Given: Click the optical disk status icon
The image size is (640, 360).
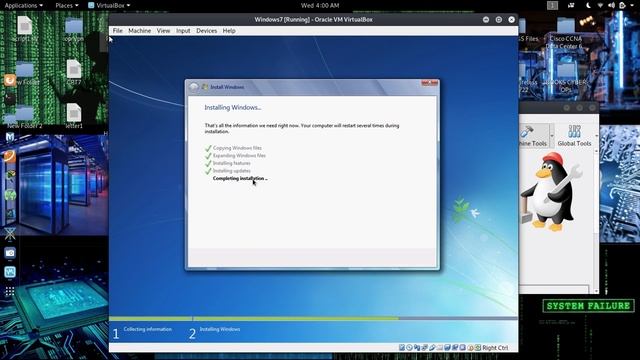Looking at the screenshot, I should [409, 347].
